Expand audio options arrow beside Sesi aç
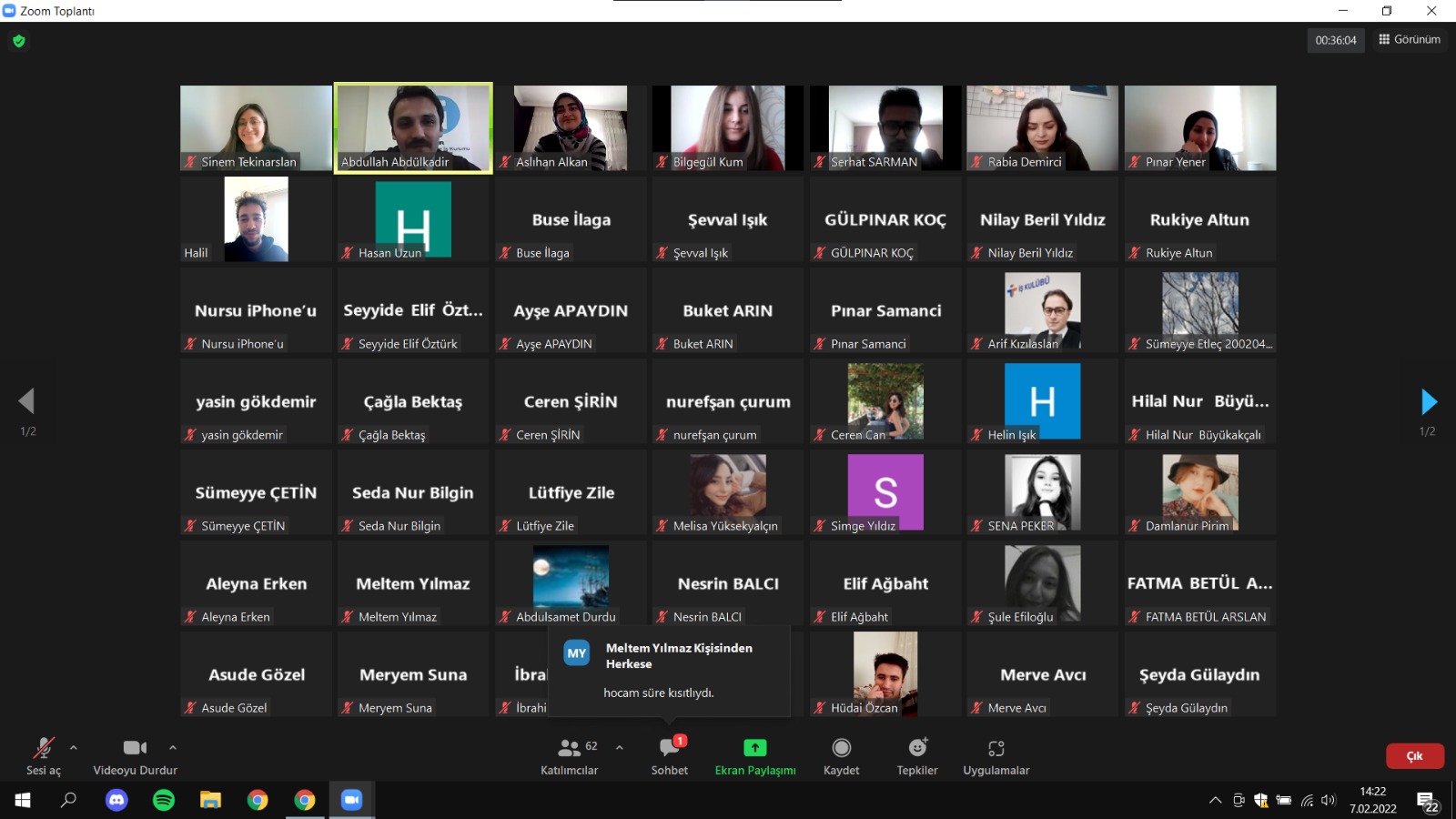 tap(74, 747)
